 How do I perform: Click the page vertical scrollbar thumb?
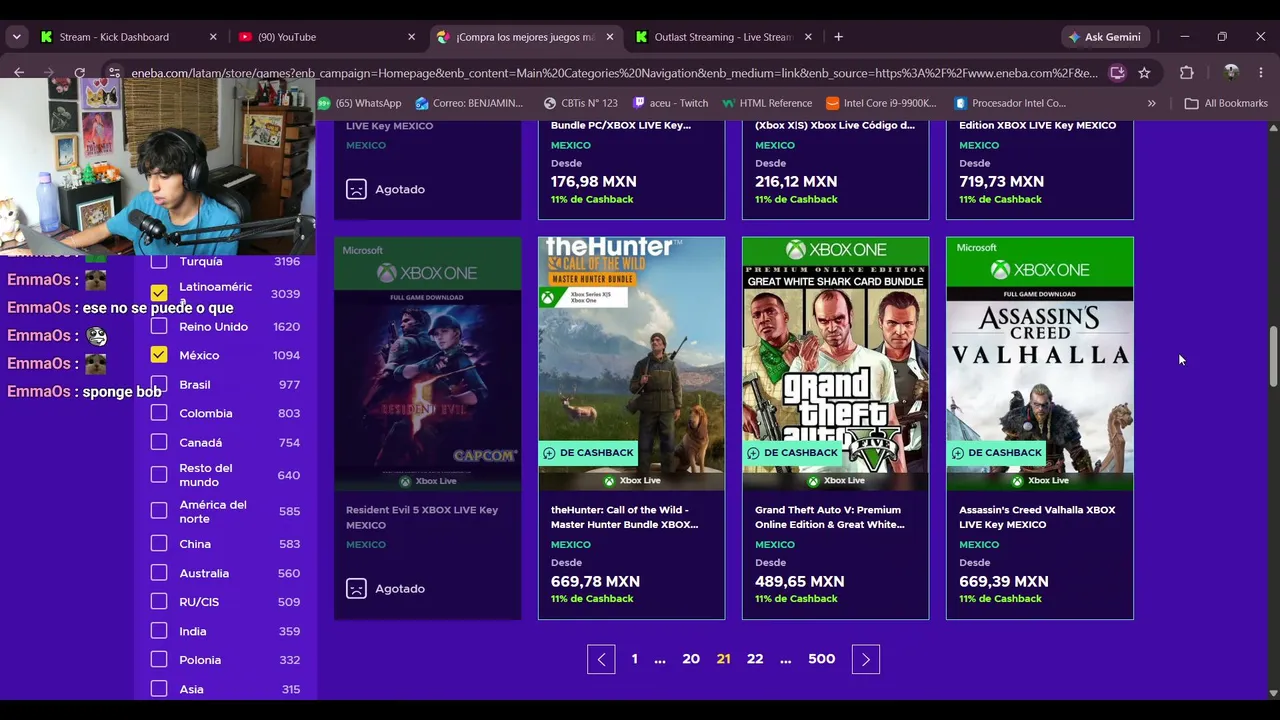click(1273, 356)
